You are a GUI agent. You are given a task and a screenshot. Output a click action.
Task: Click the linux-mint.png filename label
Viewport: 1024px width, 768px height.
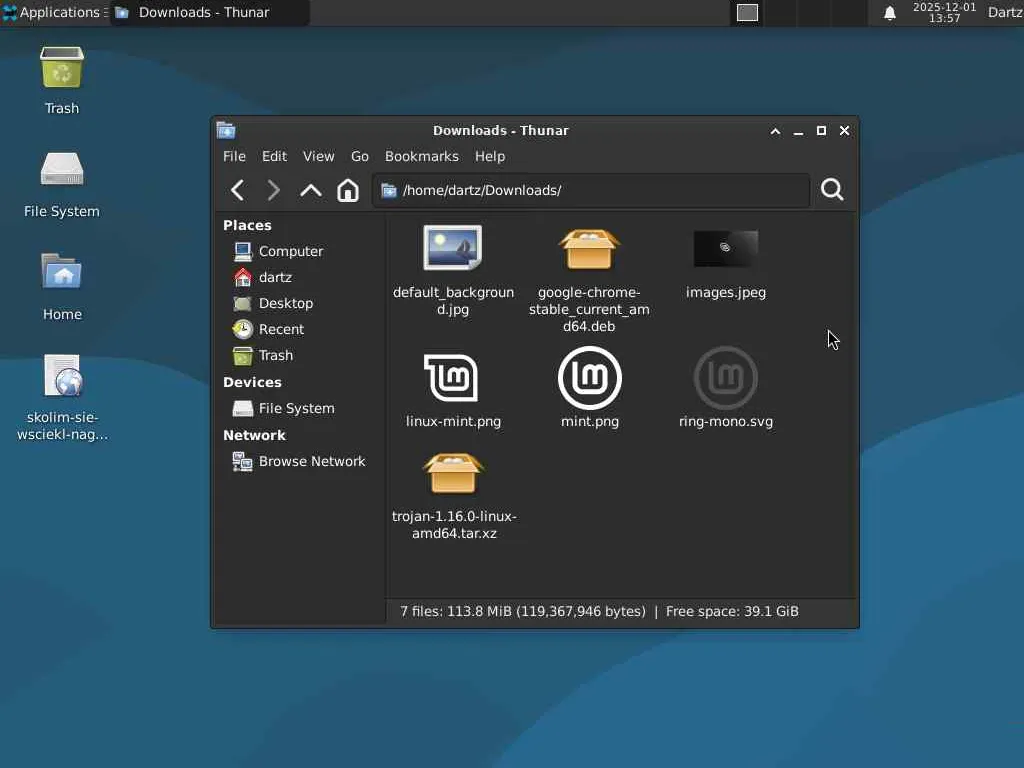453,421
